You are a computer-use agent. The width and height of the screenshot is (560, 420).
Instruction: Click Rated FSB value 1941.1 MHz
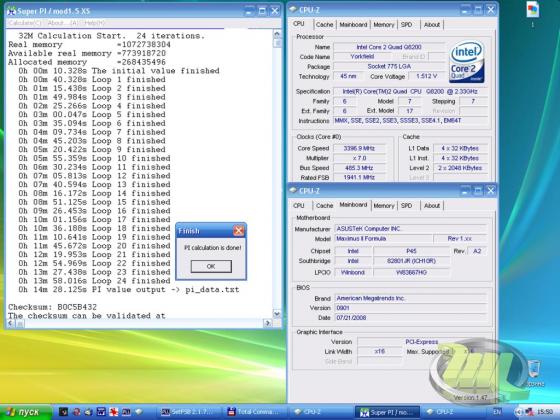tap(359, 178)
